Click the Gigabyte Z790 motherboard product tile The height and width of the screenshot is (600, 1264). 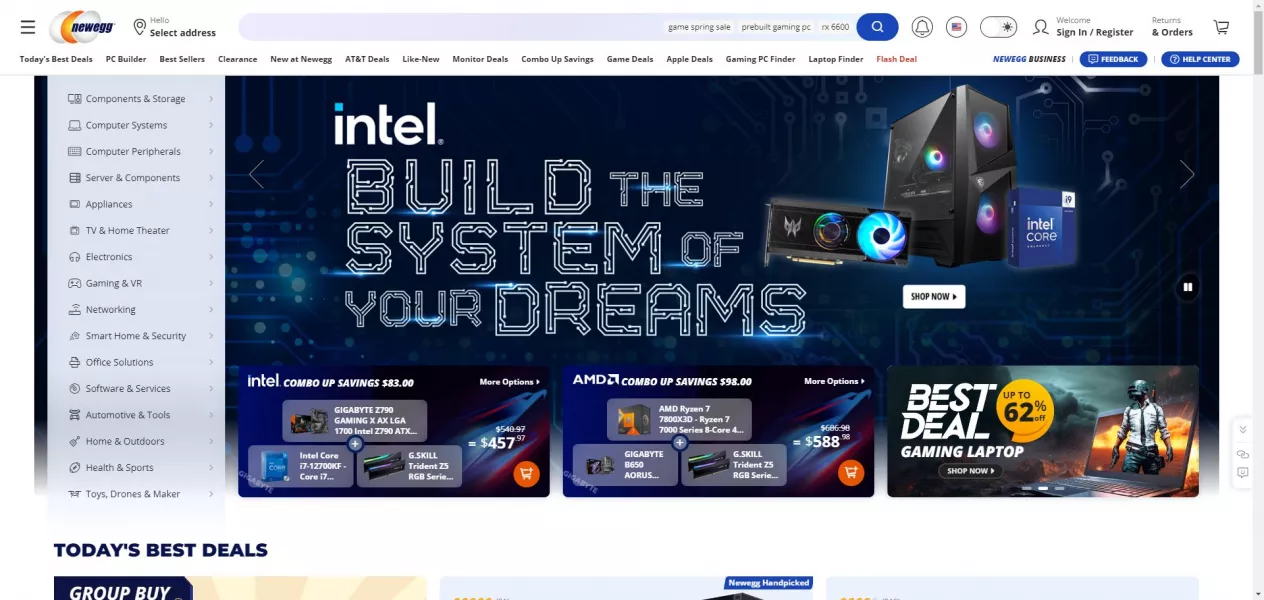[355, 421]
